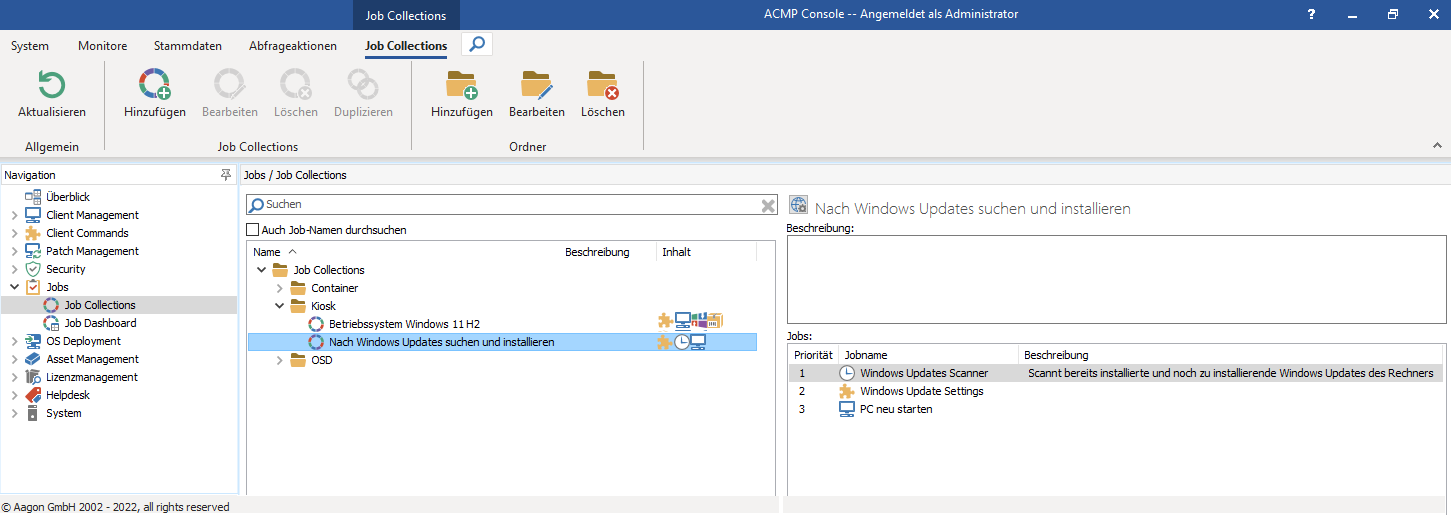Collapse the Kiosk folder

tap(280, 306)
